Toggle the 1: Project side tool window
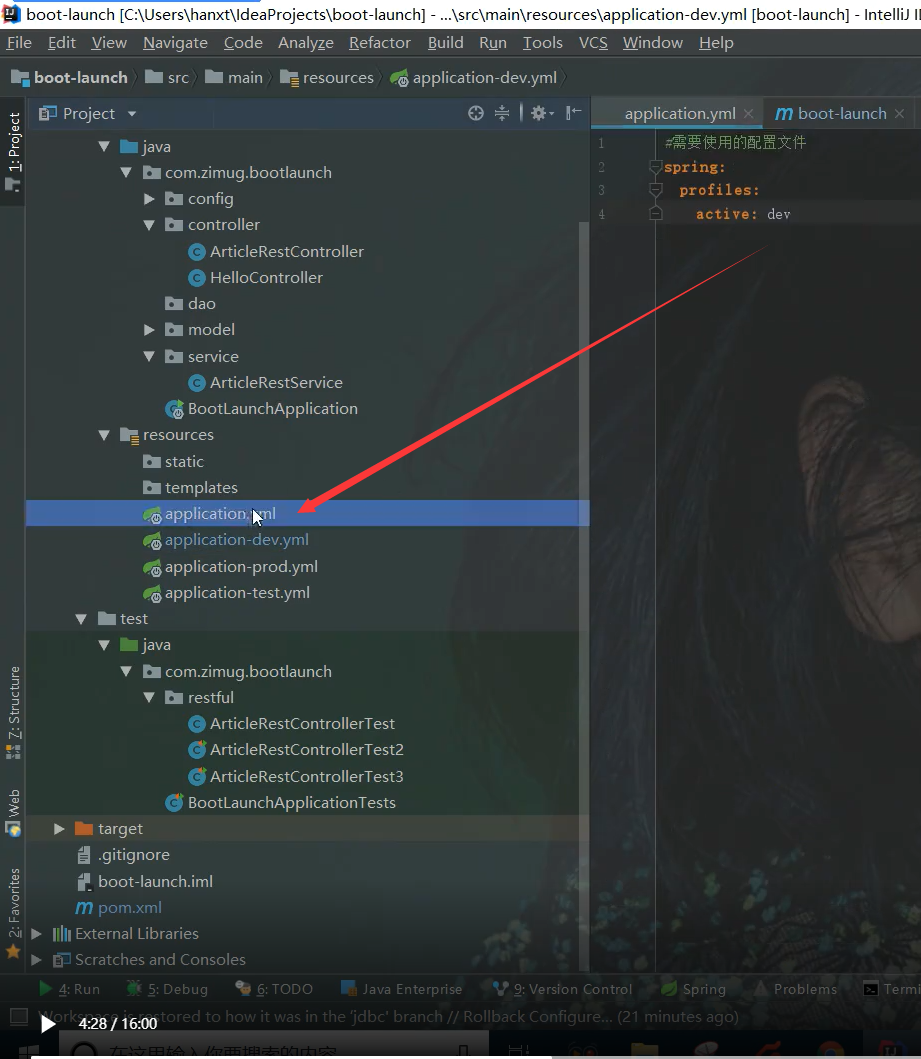The image size is (921, 1059). (14, 151)
